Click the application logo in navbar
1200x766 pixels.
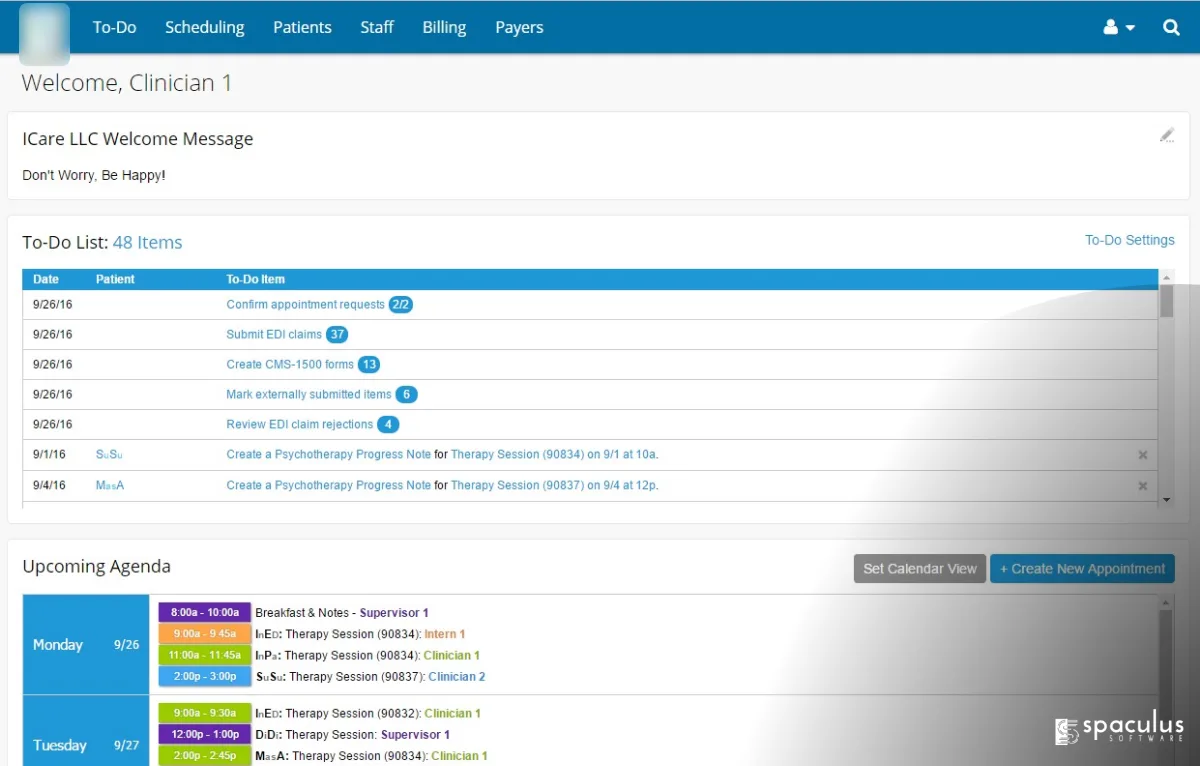pos(44,33)
